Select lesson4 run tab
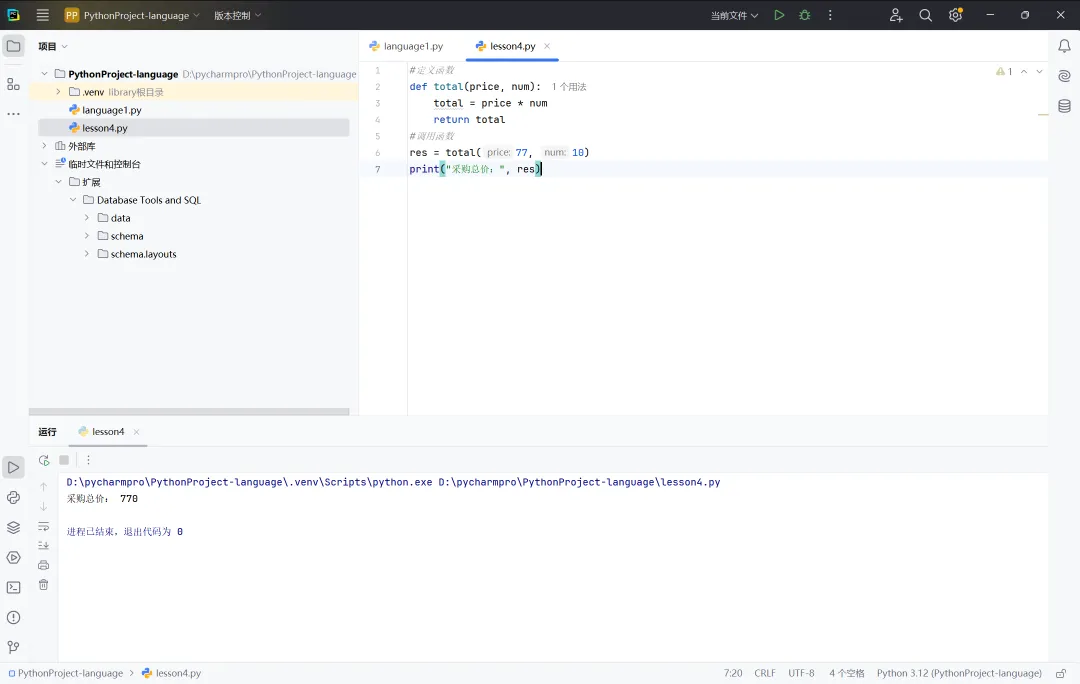Screen dimensions: 1080x684 pos(102,432)
